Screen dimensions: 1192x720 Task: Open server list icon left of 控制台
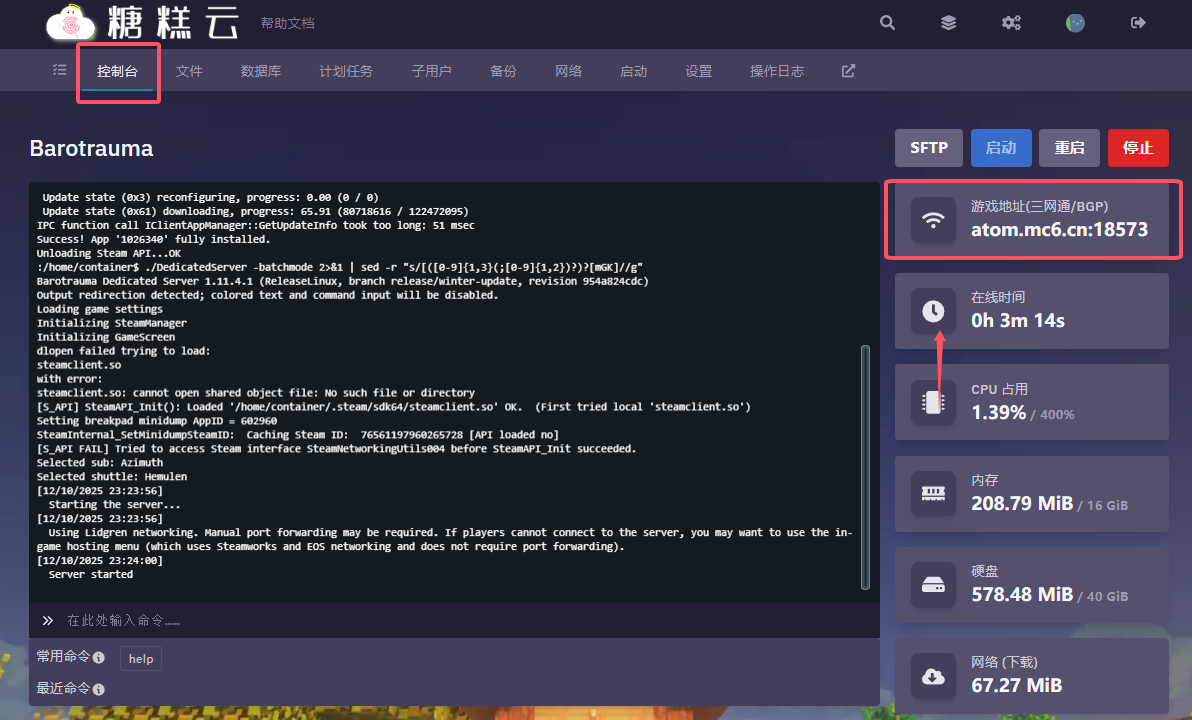pyautogui.click(x=59, y=70)
